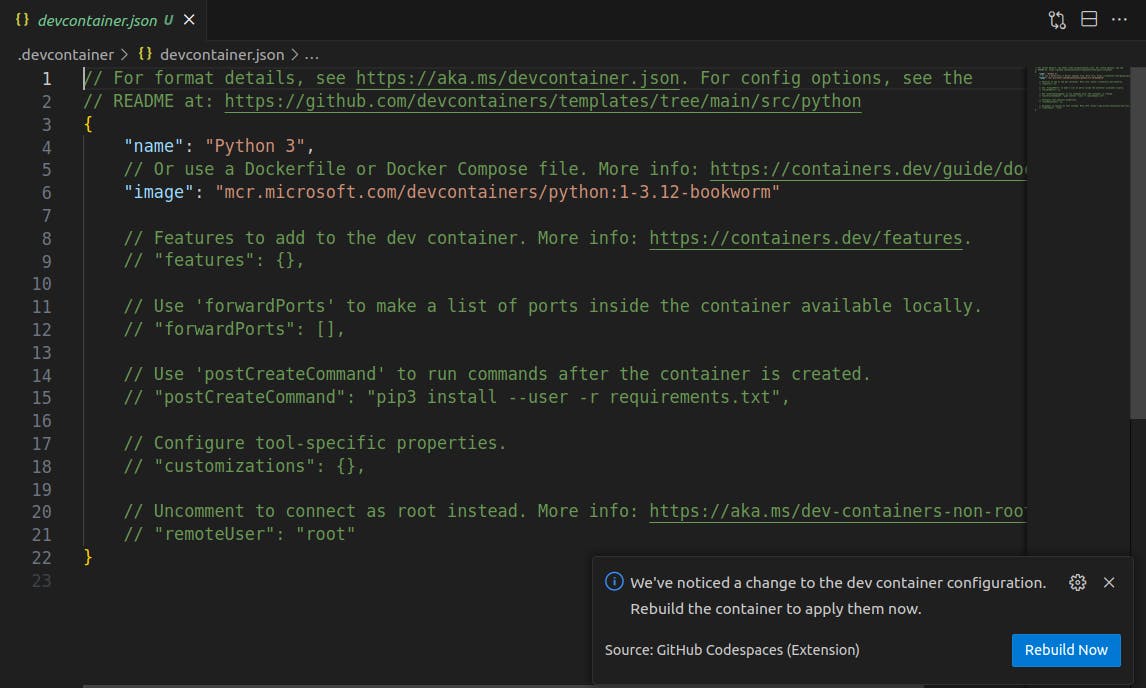Dismiss the dev container notification
1146x688 pixels.
pyautogui.click(x=1108, y=583)
